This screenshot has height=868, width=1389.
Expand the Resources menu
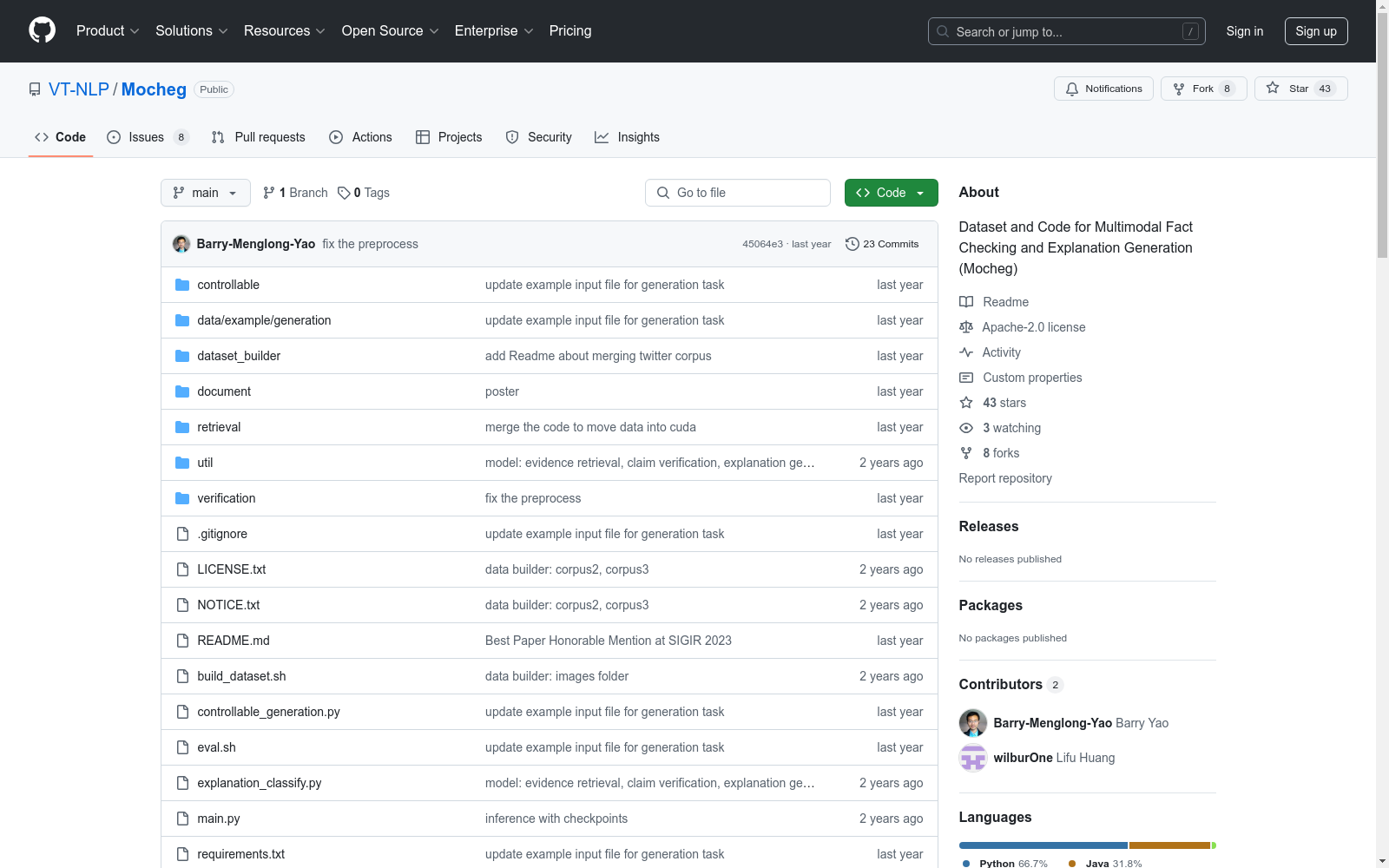pos(285,31)
